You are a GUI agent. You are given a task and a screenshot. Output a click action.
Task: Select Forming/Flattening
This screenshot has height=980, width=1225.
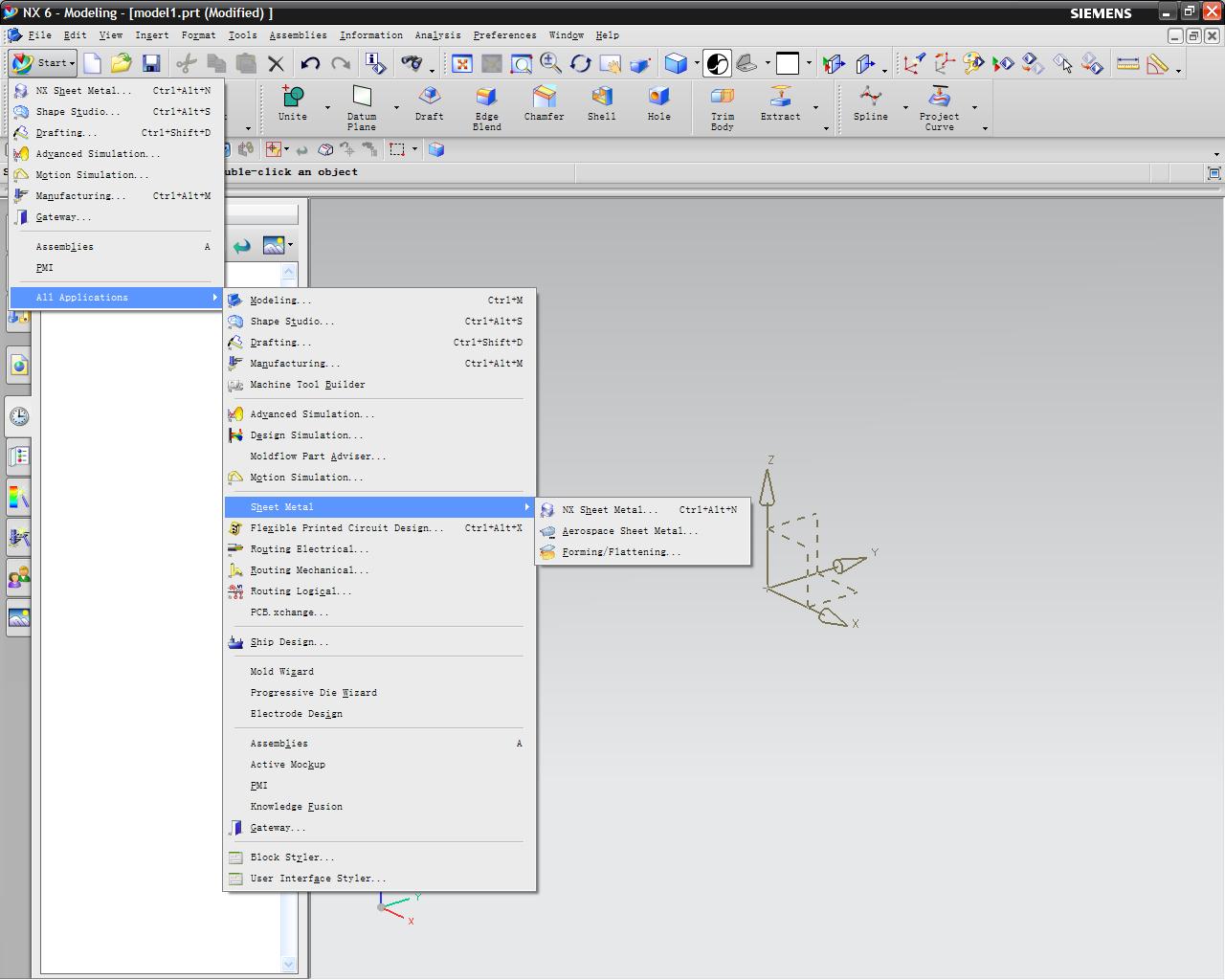643,552
